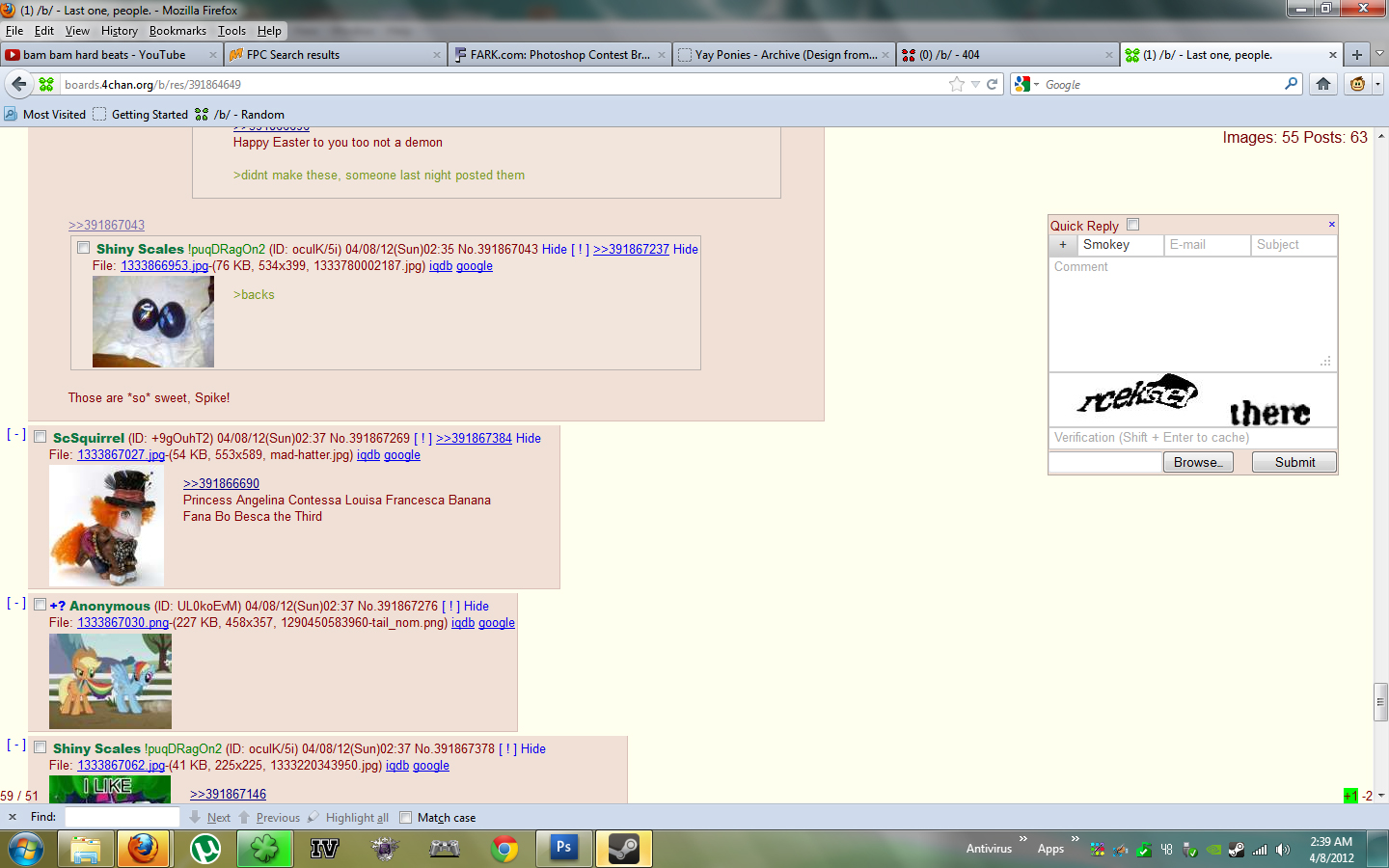Switch to bam bam hard beats YouTube tab
Image resolution: width=1389 pixels, height=868 pixels.
click(x=111, y=55)
